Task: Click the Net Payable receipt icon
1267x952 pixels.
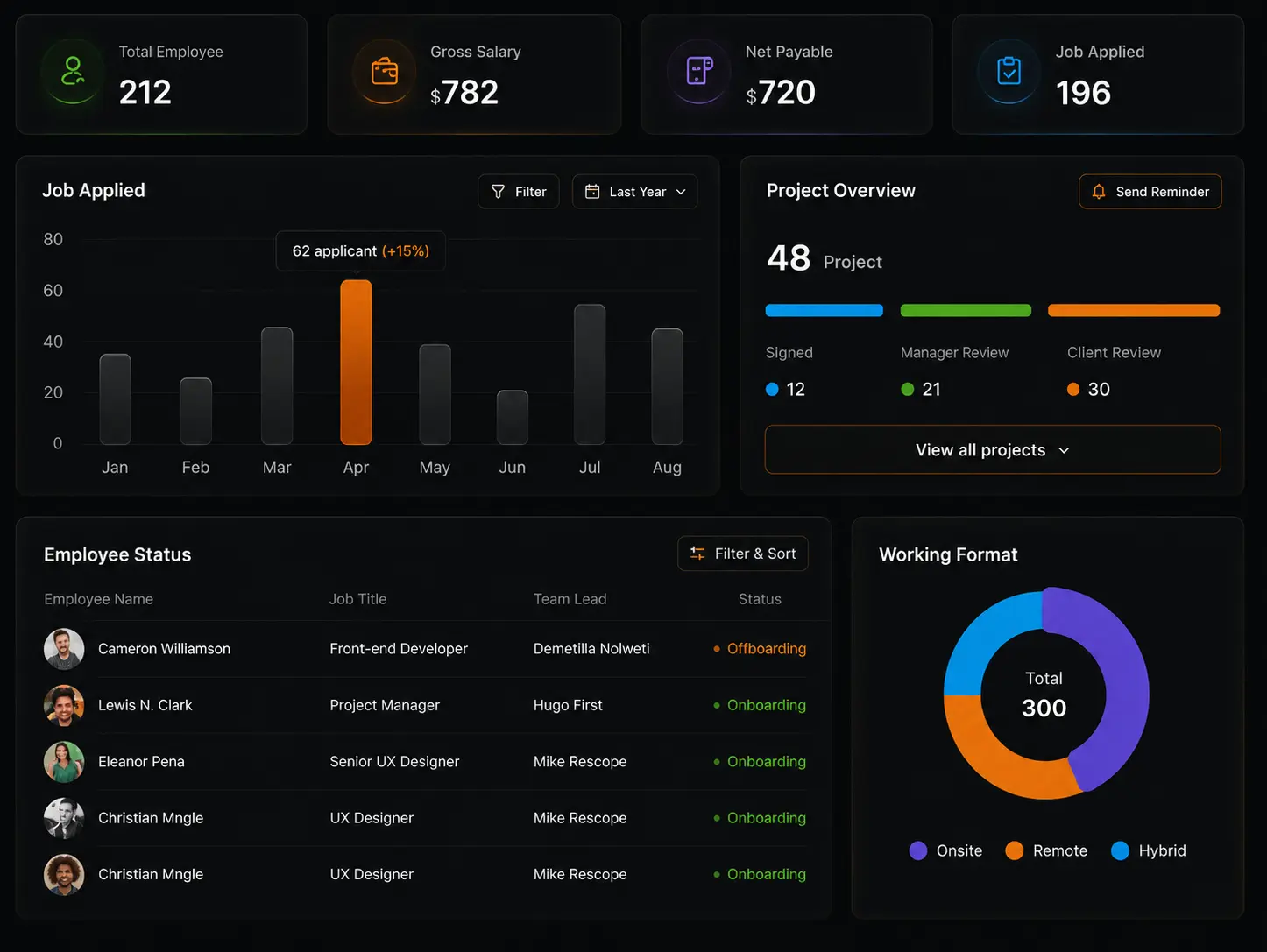Action: tap(699, 71)
